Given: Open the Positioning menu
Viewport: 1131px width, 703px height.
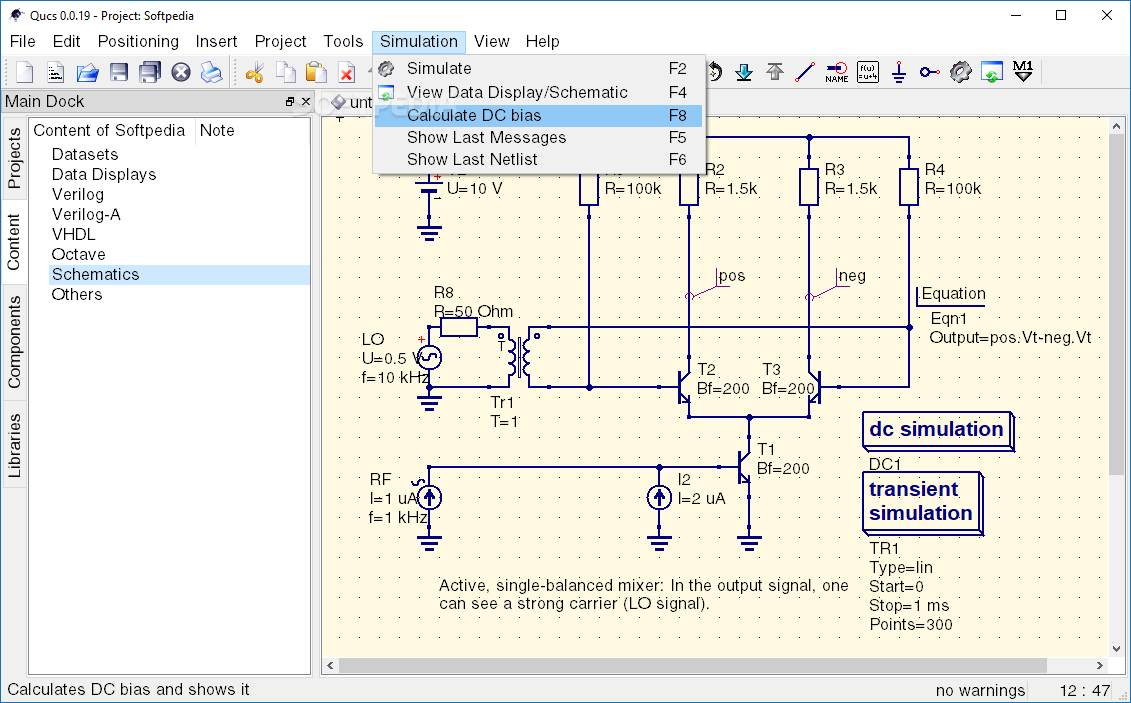Looking at the screenshot, I should tap(138, 42).
